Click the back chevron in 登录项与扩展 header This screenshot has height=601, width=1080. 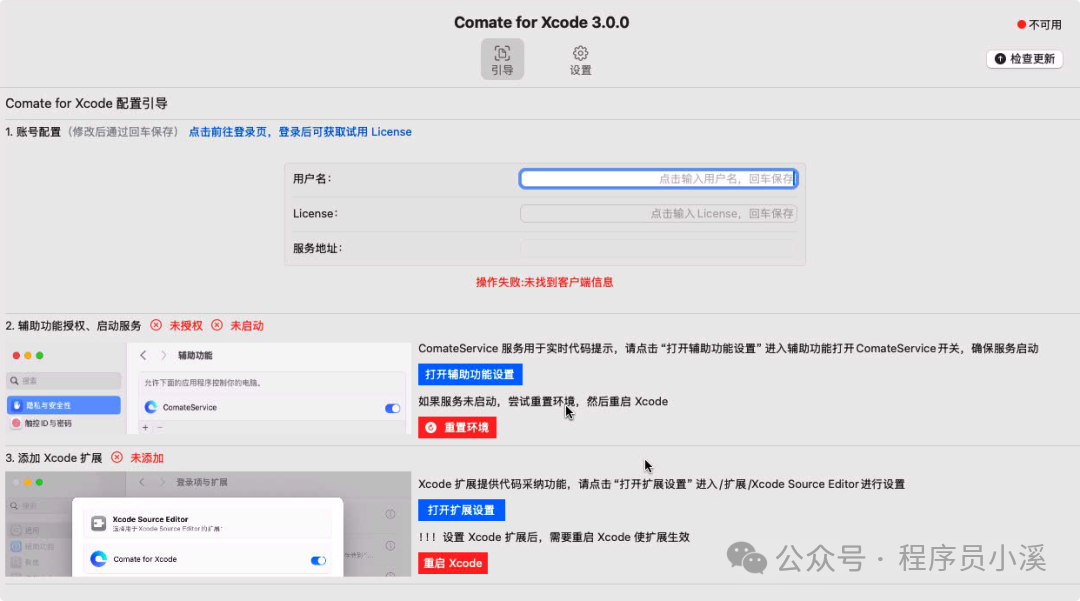(x=142, y=482)
